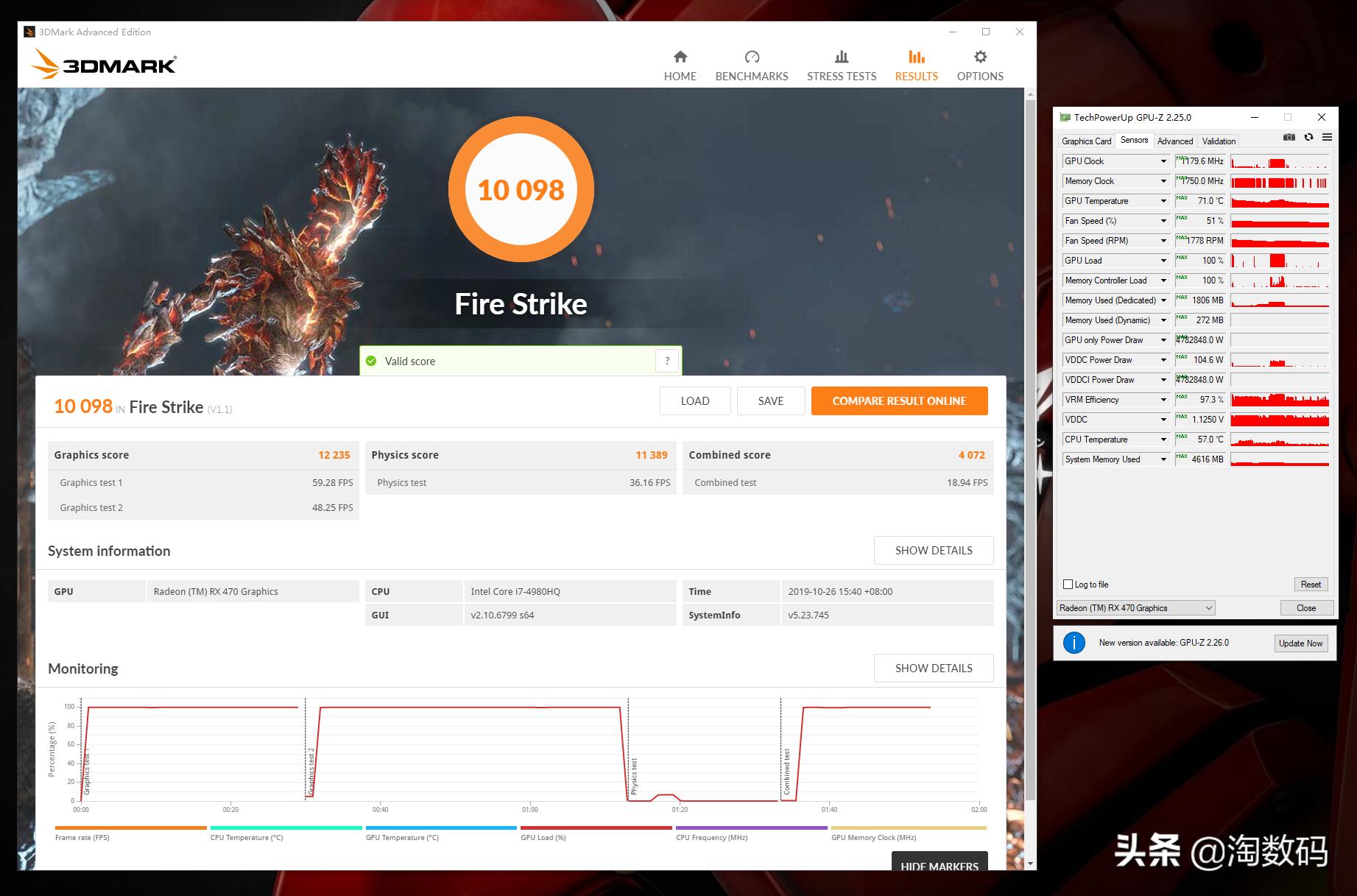Viewport: 1357px width, 896px height.
Task: Take a GPU-Z screenshot with camera icon
Action: click(x=1289, y=138)
